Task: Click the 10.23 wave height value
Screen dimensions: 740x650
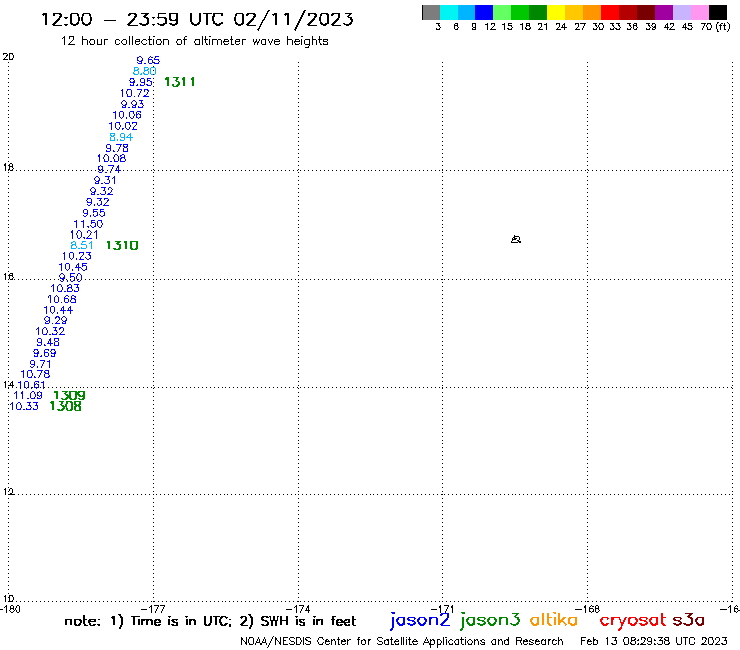Action: tap(76, 256)
